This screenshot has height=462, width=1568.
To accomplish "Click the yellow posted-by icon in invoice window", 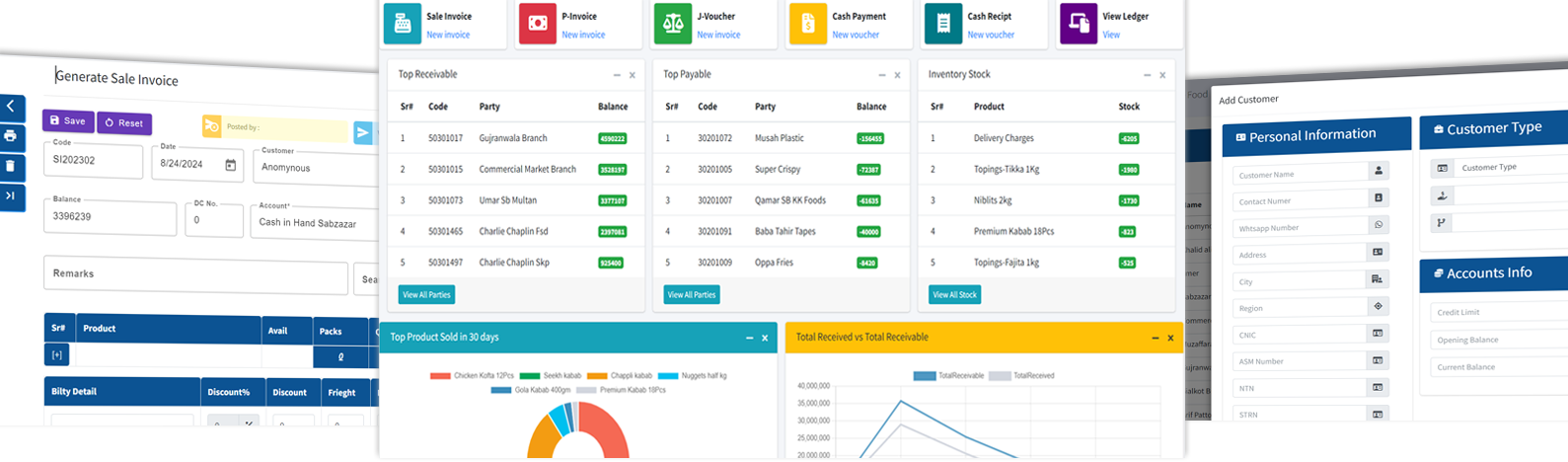I will tap(211, 126).
